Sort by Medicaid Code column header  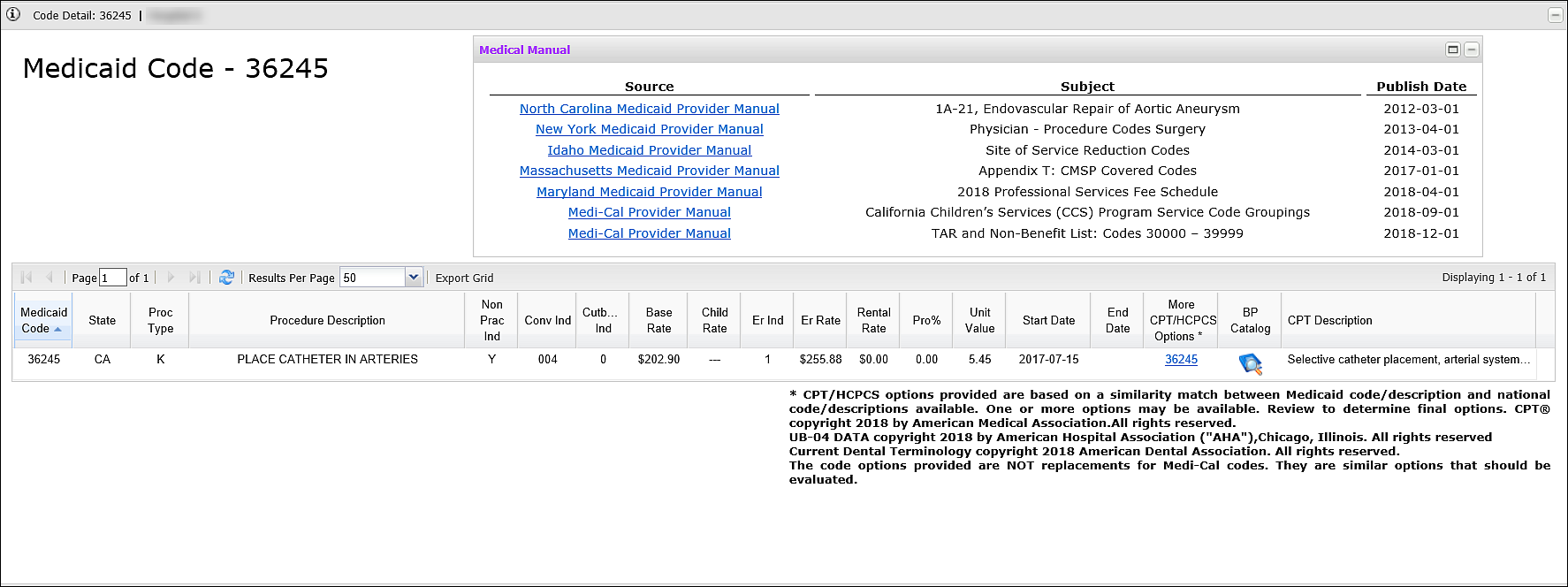coord(43,320)
